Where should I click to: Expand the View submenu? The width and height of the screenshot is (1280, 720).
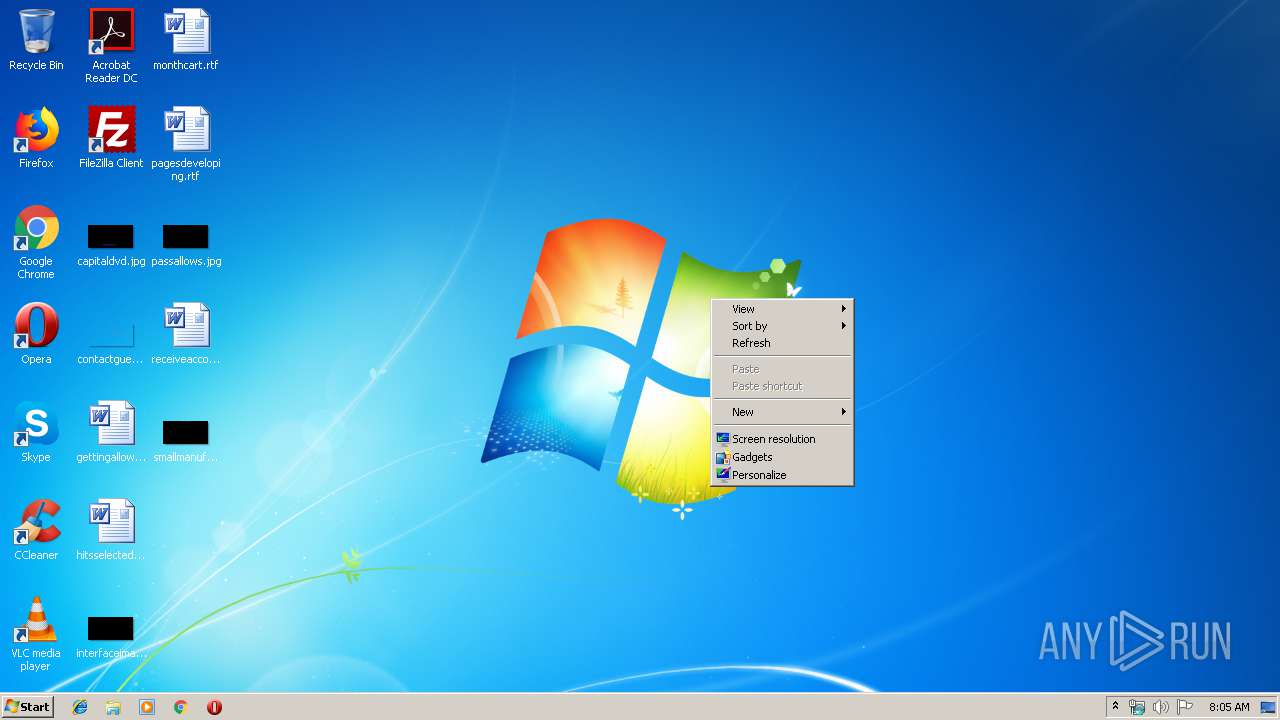(x=782, y=309)
